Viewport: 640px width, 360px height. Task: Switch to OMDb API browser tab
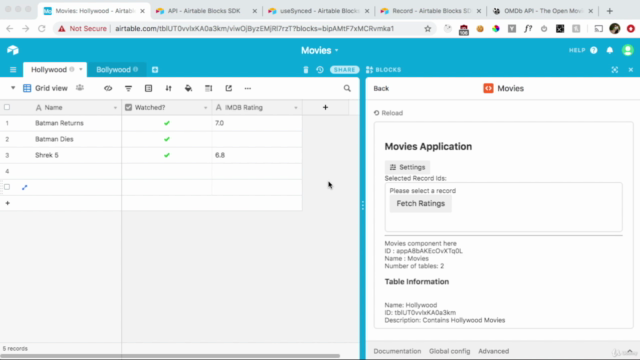pyautogui.click(x=543, y=11)
